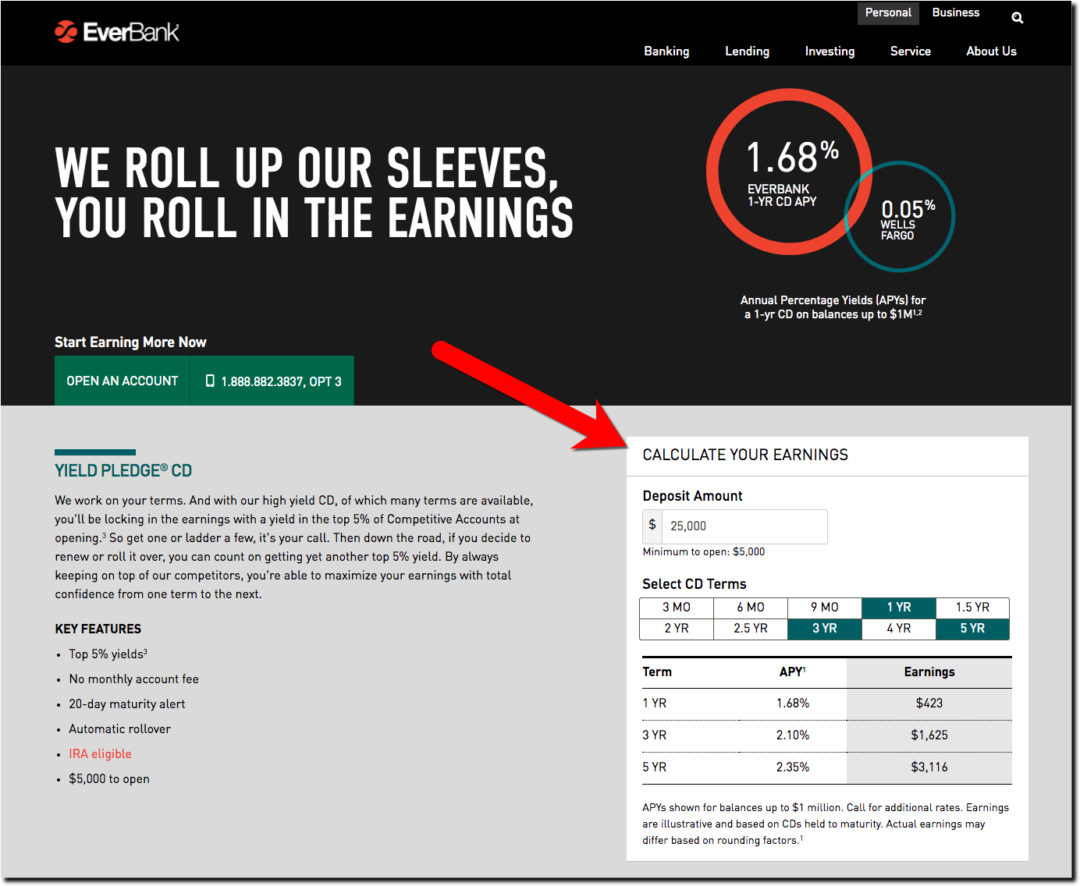The height and width of the screenshot is (886, 1080).
Task: Select the 6 MO CD term
Action: click(750, 607)
